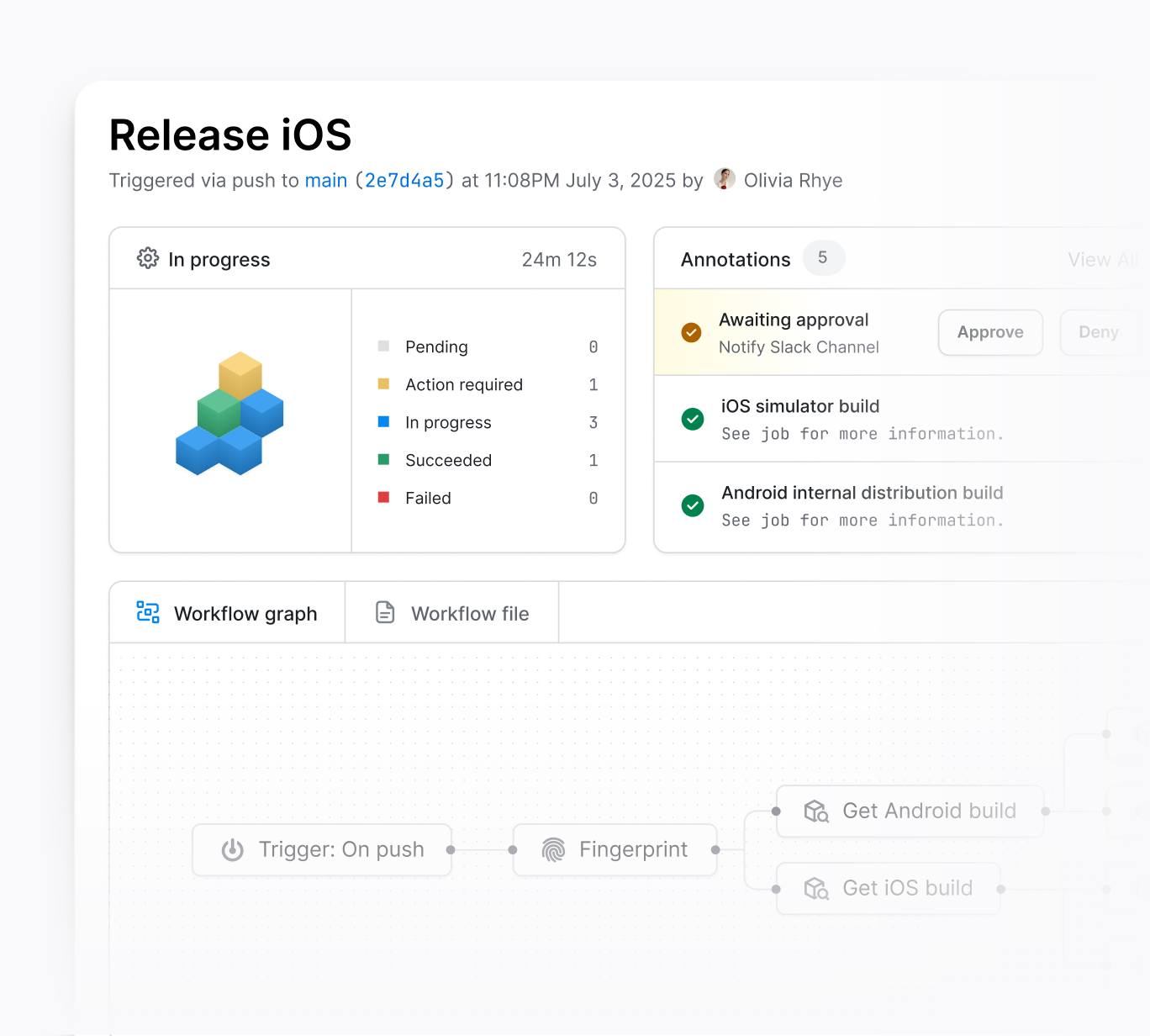Click the workflow graph icon
The image size is (1150, 1036).
(147, 612)
